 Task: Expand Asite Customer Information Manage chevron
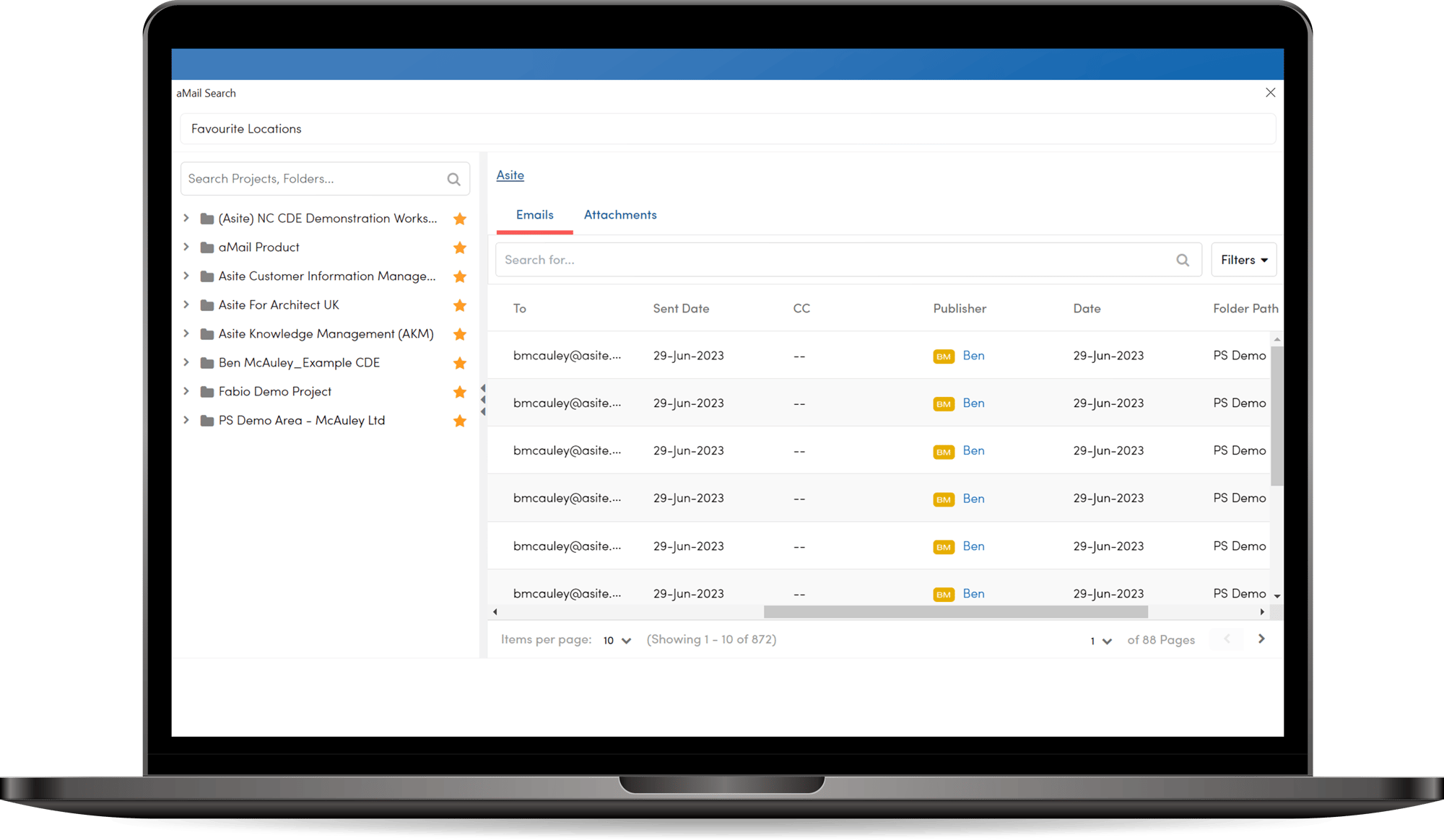(186, 276)
